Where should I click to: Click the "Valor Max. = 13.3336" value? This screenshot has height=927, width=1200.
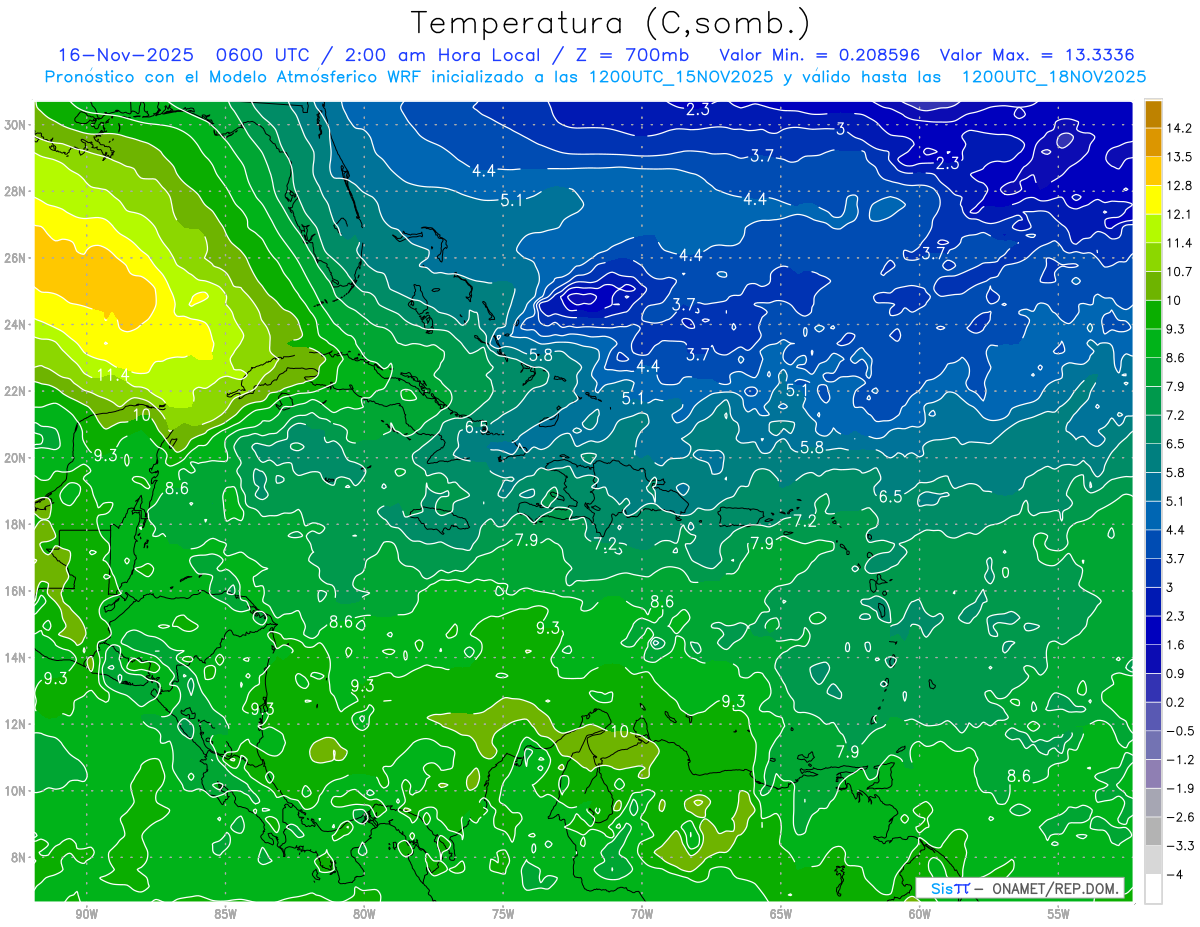tap(1037, 55)
